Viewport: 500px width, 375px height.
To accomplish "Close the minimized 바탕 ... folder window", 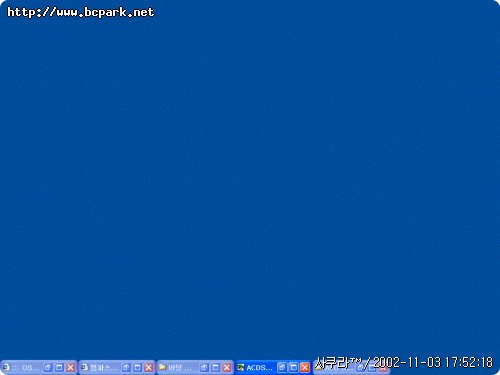I will click(x=227, y=367).
